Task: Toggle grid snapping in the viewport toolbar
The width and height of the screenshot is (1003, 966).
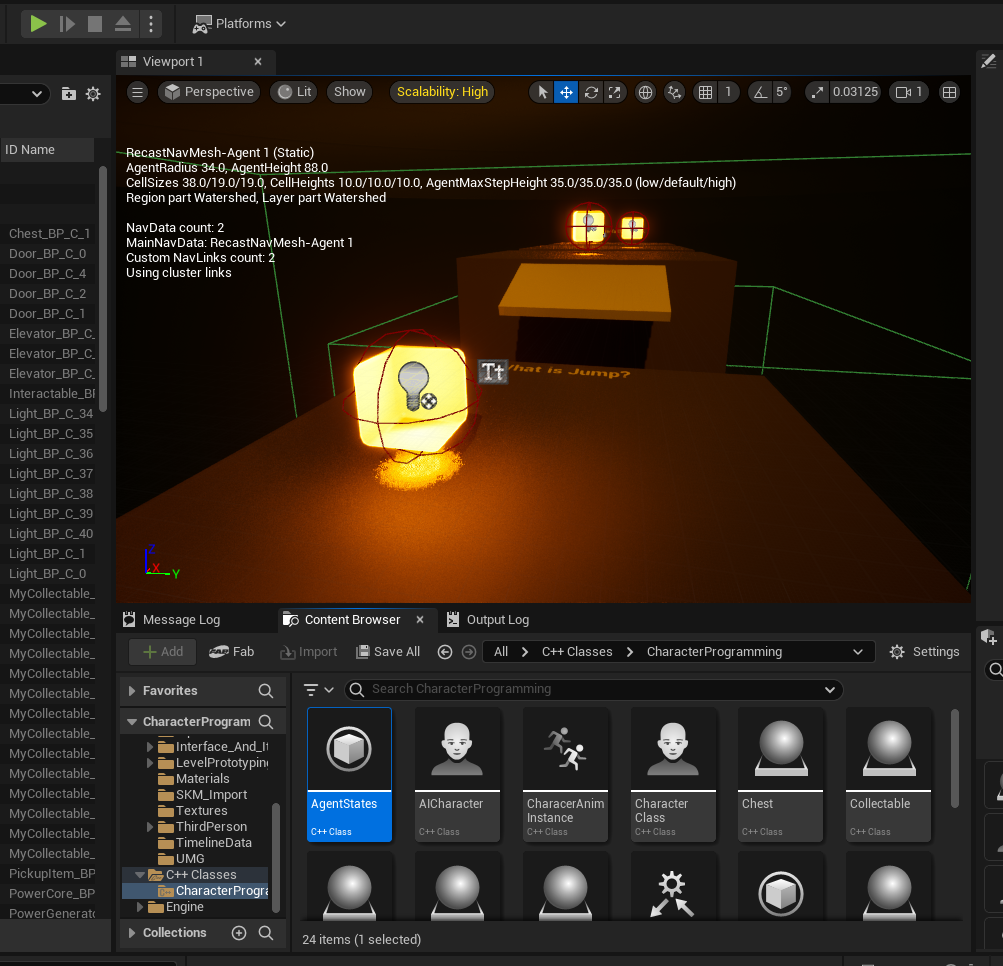Action: click(707, 92)
